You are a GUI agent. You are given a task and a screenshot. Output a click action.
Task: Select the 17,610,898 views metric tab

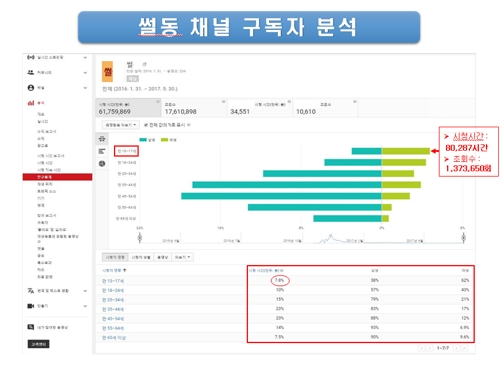194,108
